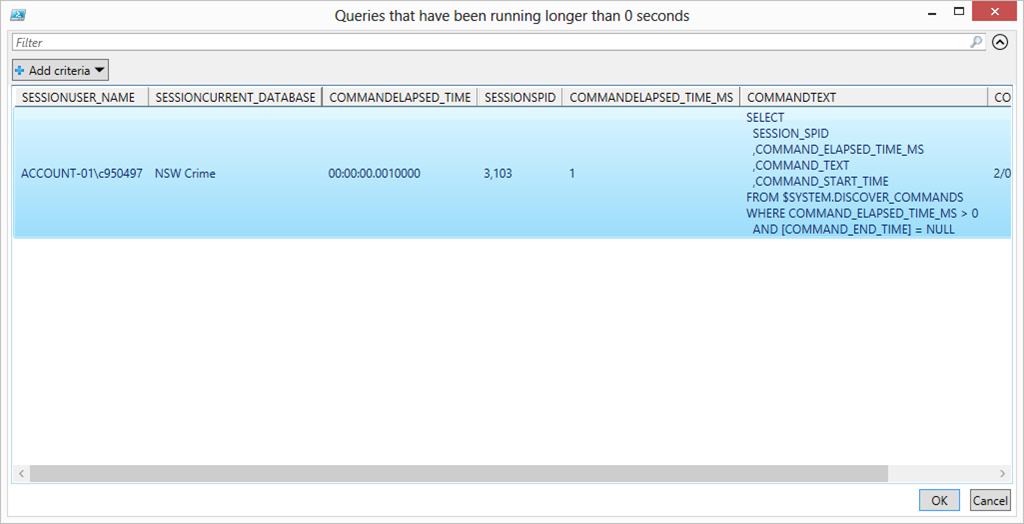Viewport: 1024px width, 524px height.
Task: Sort by COMMANDTEXT column header
Action: tap(864, 97)
